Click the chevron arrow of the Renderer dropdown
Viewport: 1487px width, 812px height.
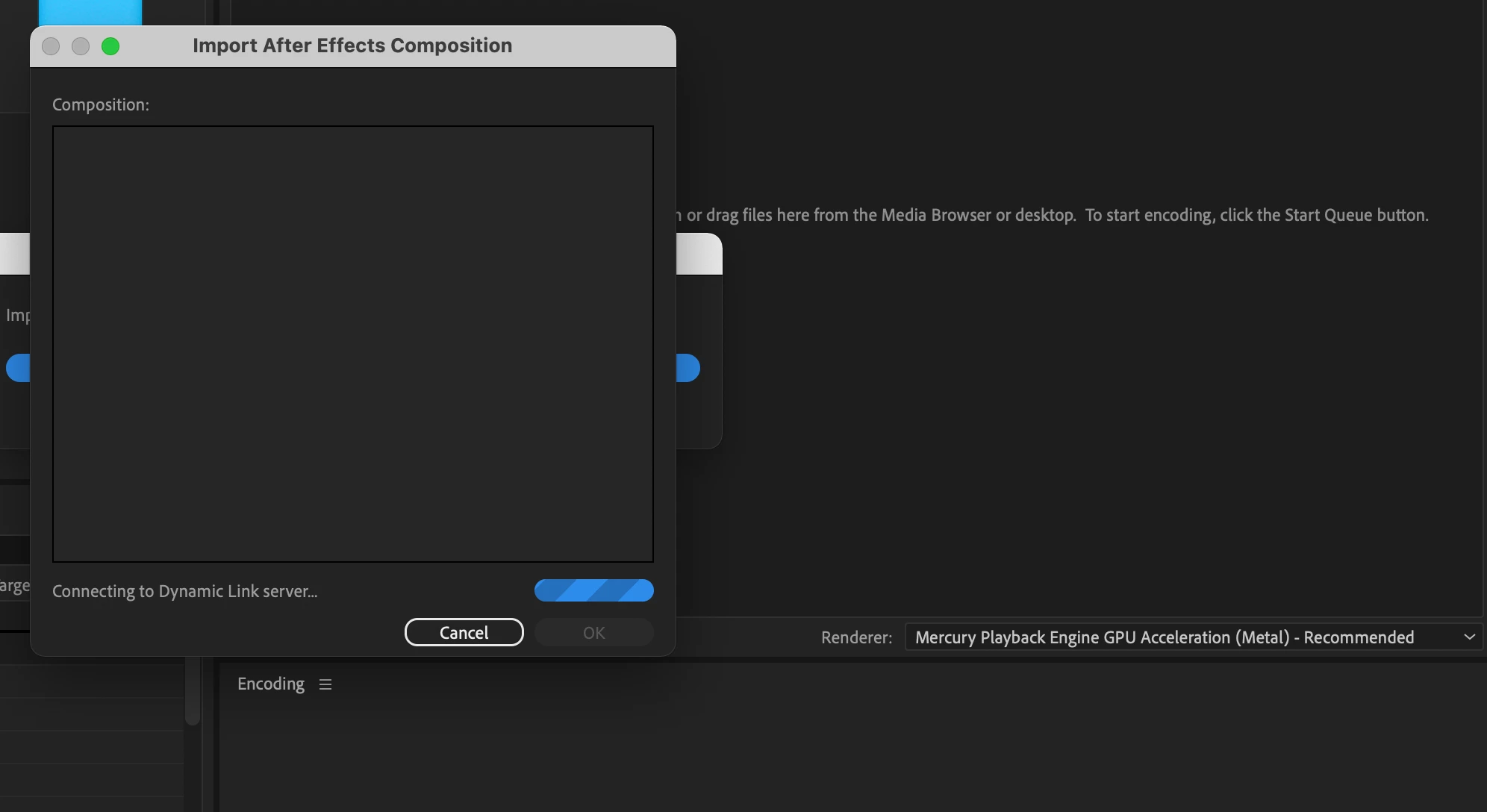point(1469,637)
